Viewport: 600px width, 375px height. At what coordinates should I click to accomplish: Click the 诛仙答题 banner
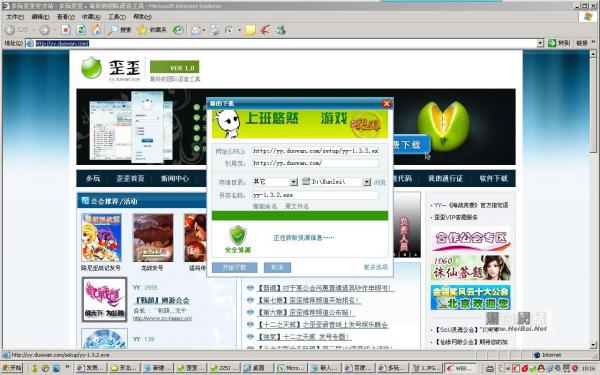(x=471, y=267)
